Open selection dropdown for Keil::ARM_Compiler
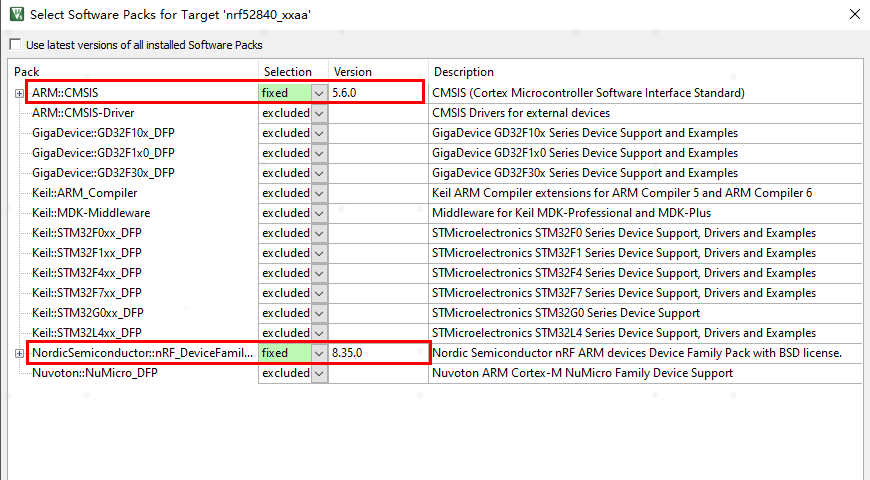Screen dimensions: 870x480 [x=319, y=193]
